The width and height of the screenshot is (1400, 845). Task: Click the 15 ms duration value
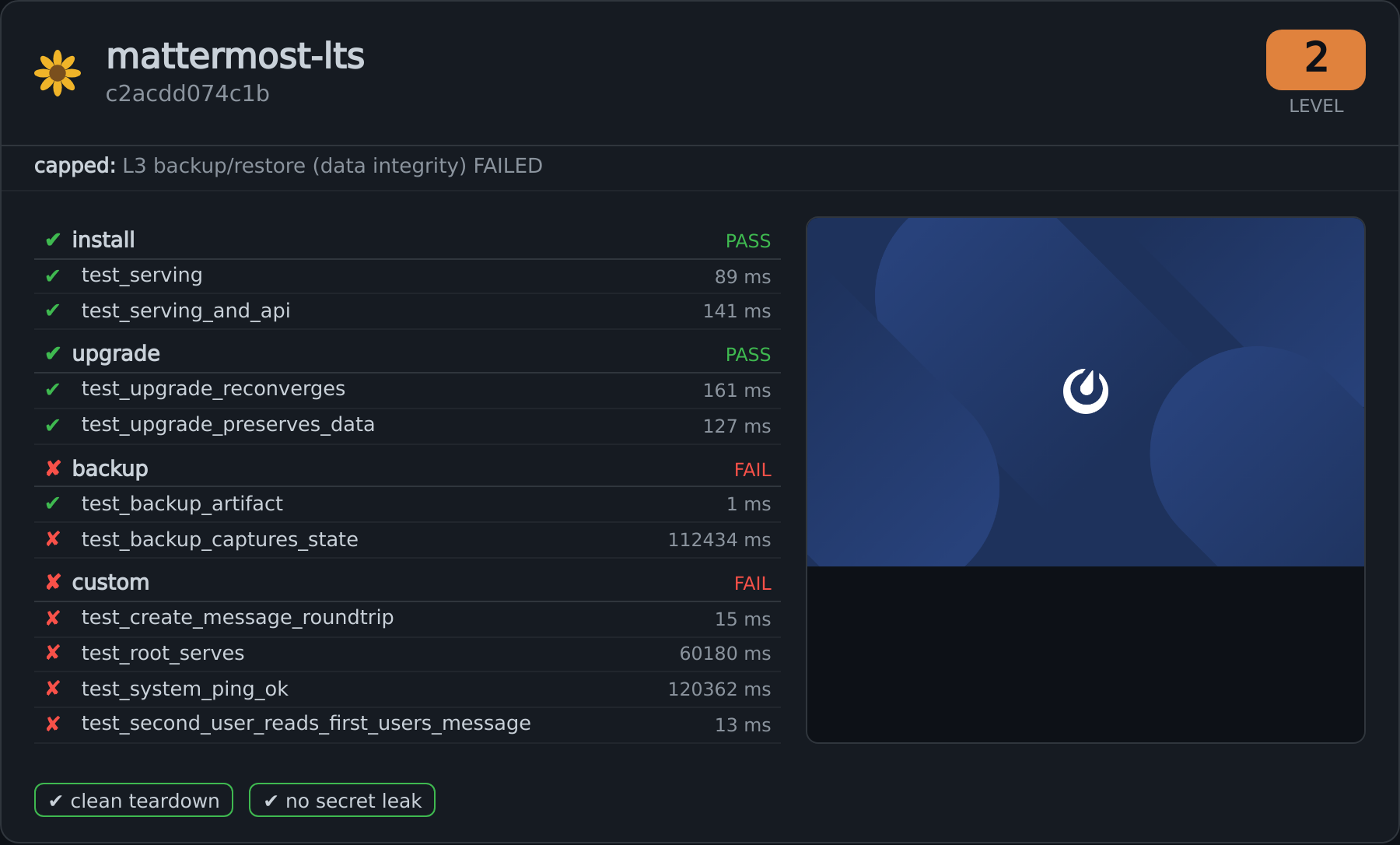(x=743, y=619)
